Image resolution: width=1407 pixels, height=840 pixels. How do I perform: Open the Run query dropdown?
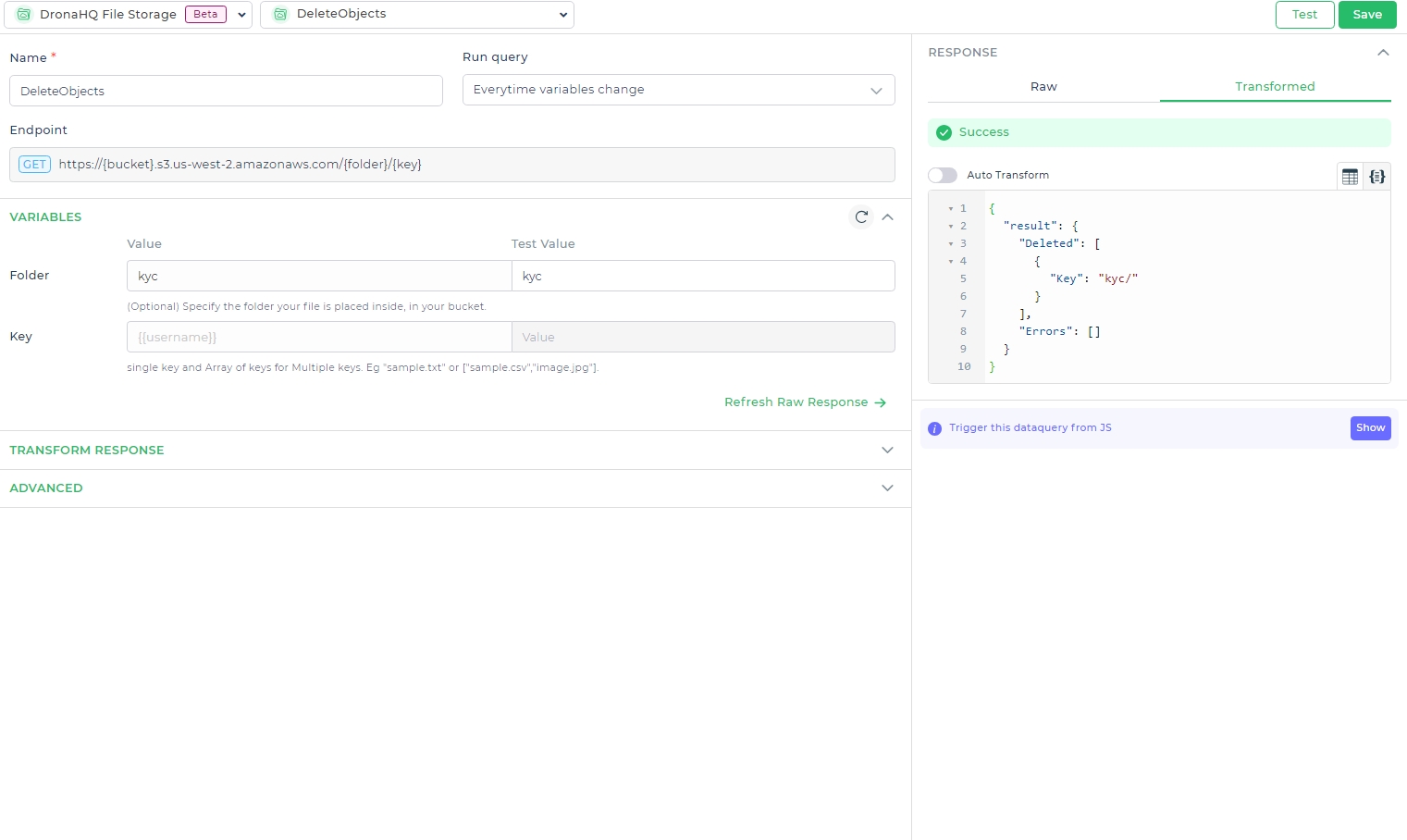point(679,90)
